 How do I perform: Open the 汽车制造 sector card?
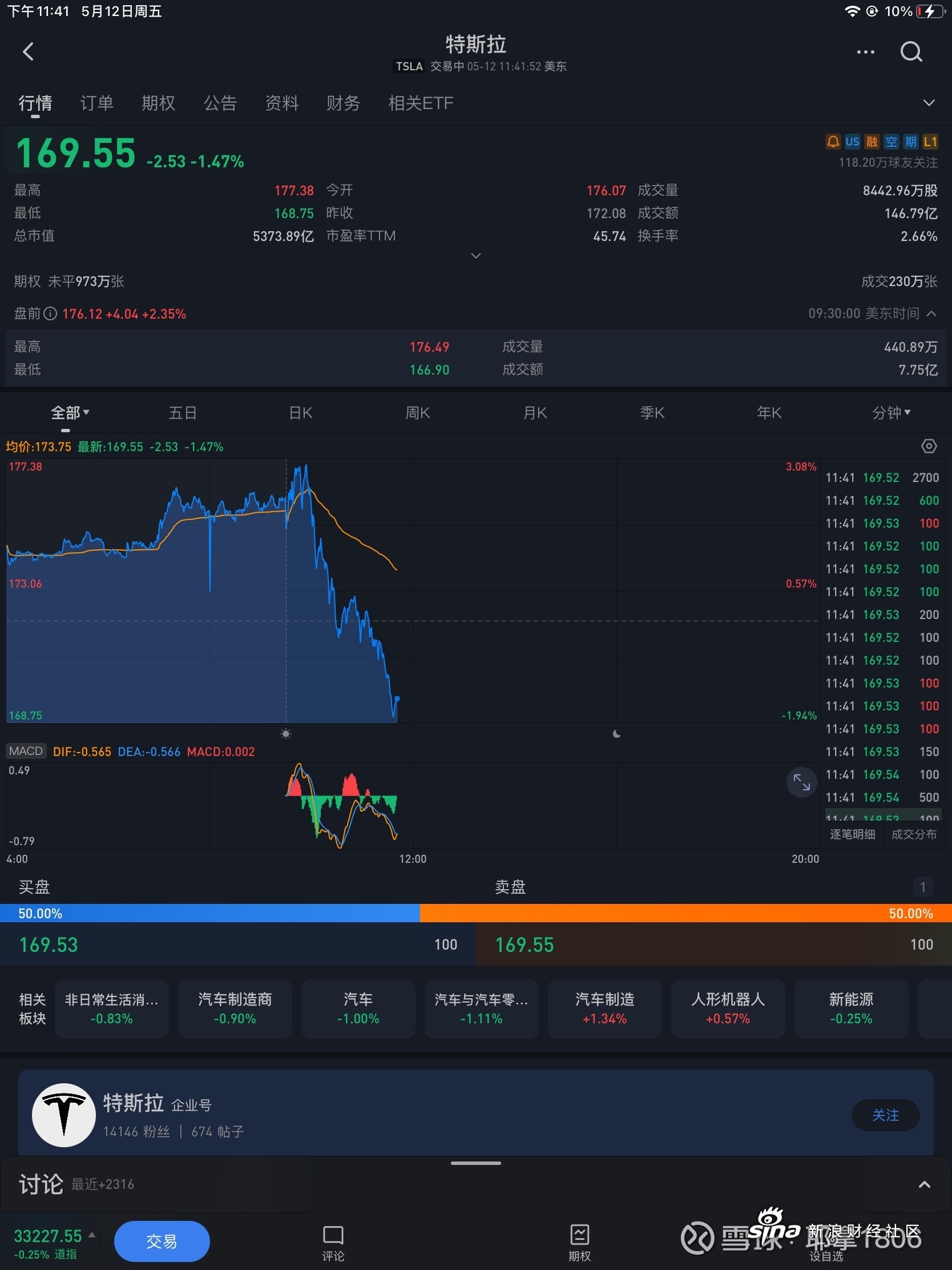pyautogui.click(x=604, y=1009)
